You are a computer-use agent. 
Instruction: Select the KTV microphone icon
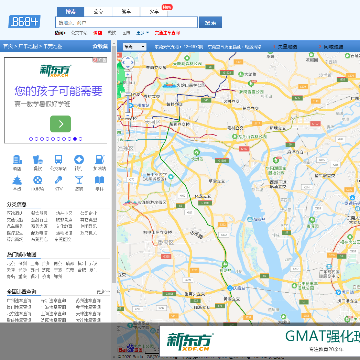tap(58, 180)
